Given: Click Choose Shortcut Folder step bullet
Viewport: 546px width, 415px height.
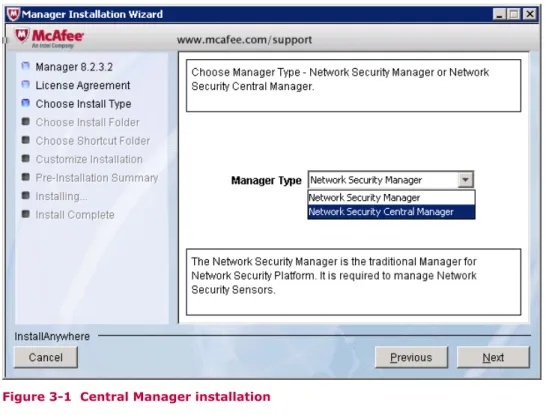Looking at the screenshot, I should pos(25,140).
